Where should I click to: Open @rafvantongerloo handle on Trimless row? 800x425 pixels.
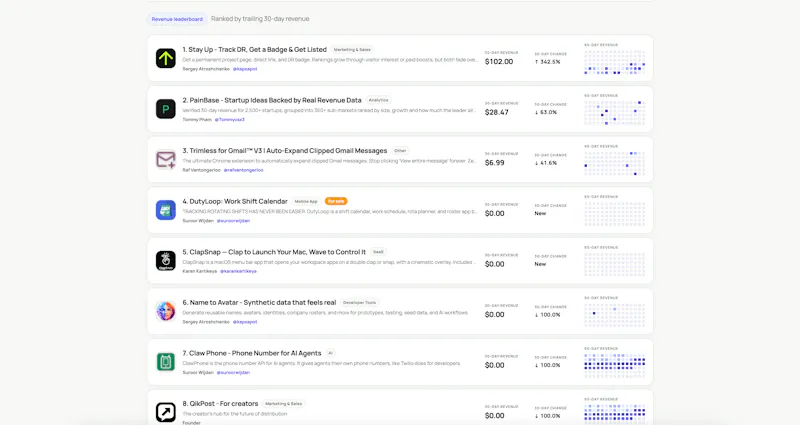click(243, 170)
